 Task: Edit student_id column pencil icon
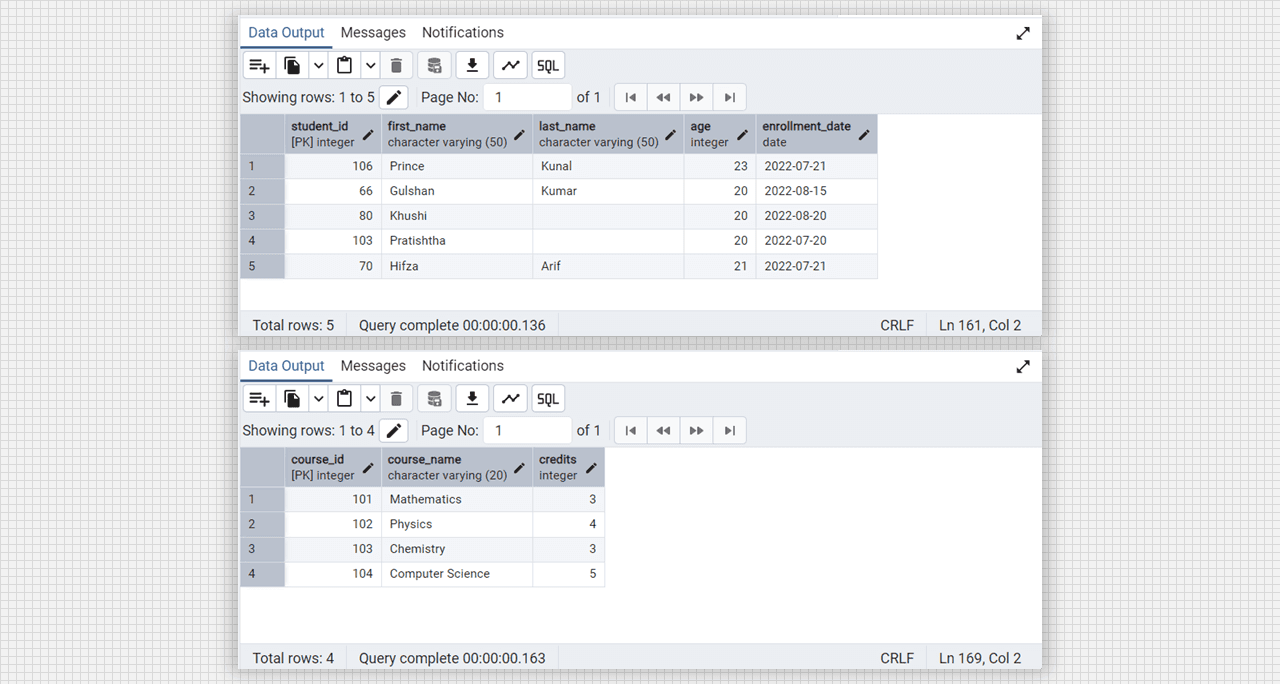coord(368,134)
